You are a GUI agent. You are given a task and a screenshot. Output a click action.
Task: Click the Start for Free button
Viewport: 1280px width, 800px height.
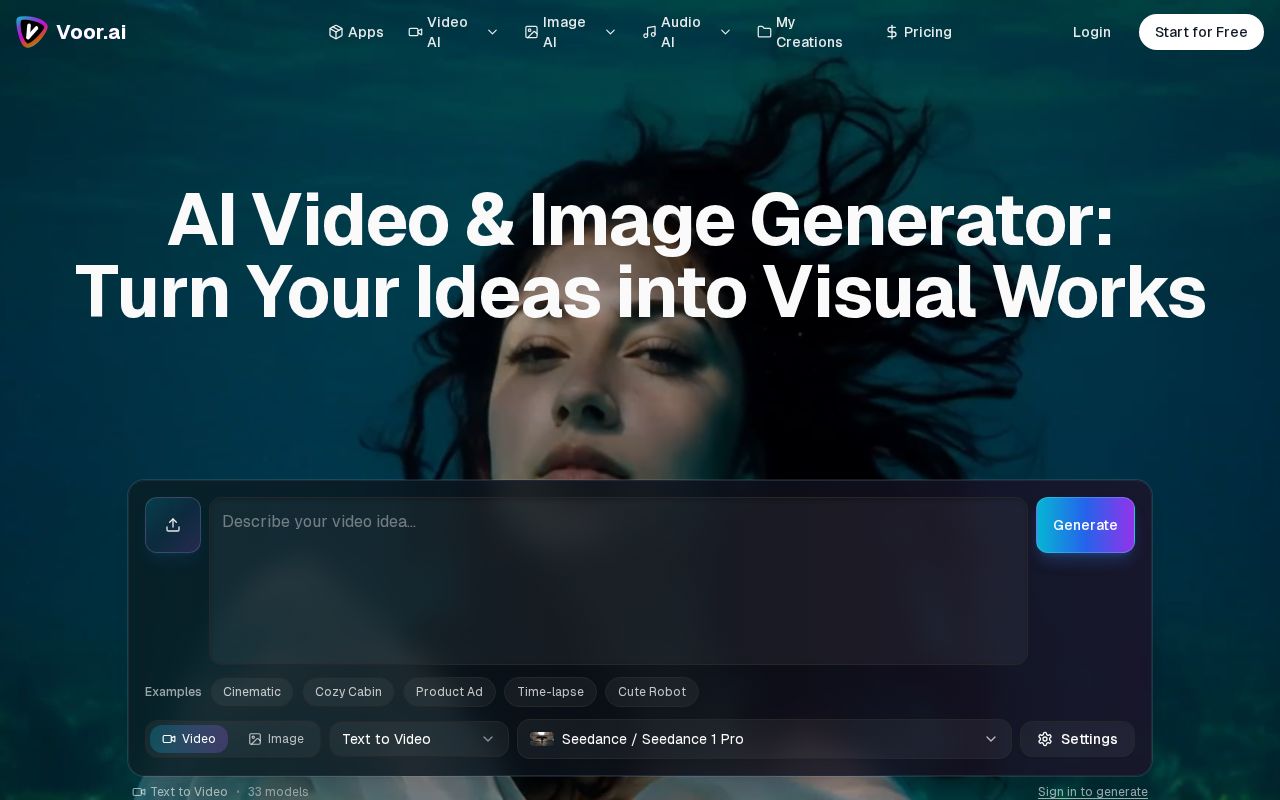pos(1201,32)
